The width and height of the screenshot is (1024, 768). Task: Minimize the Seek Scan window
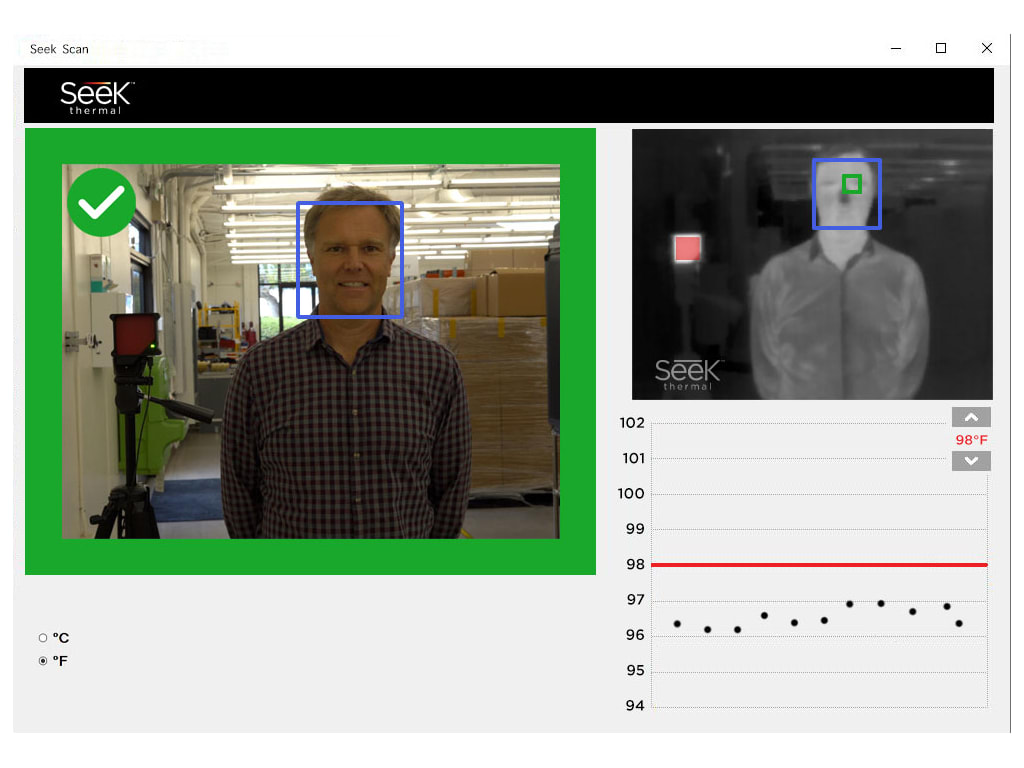click(894, 48)
